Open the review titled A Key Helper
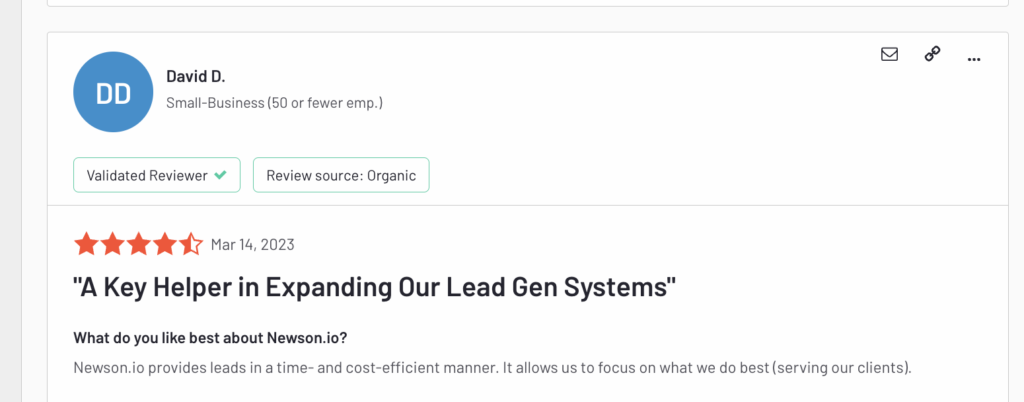Viewport: 1024px width, 402px height. point(374,288)
